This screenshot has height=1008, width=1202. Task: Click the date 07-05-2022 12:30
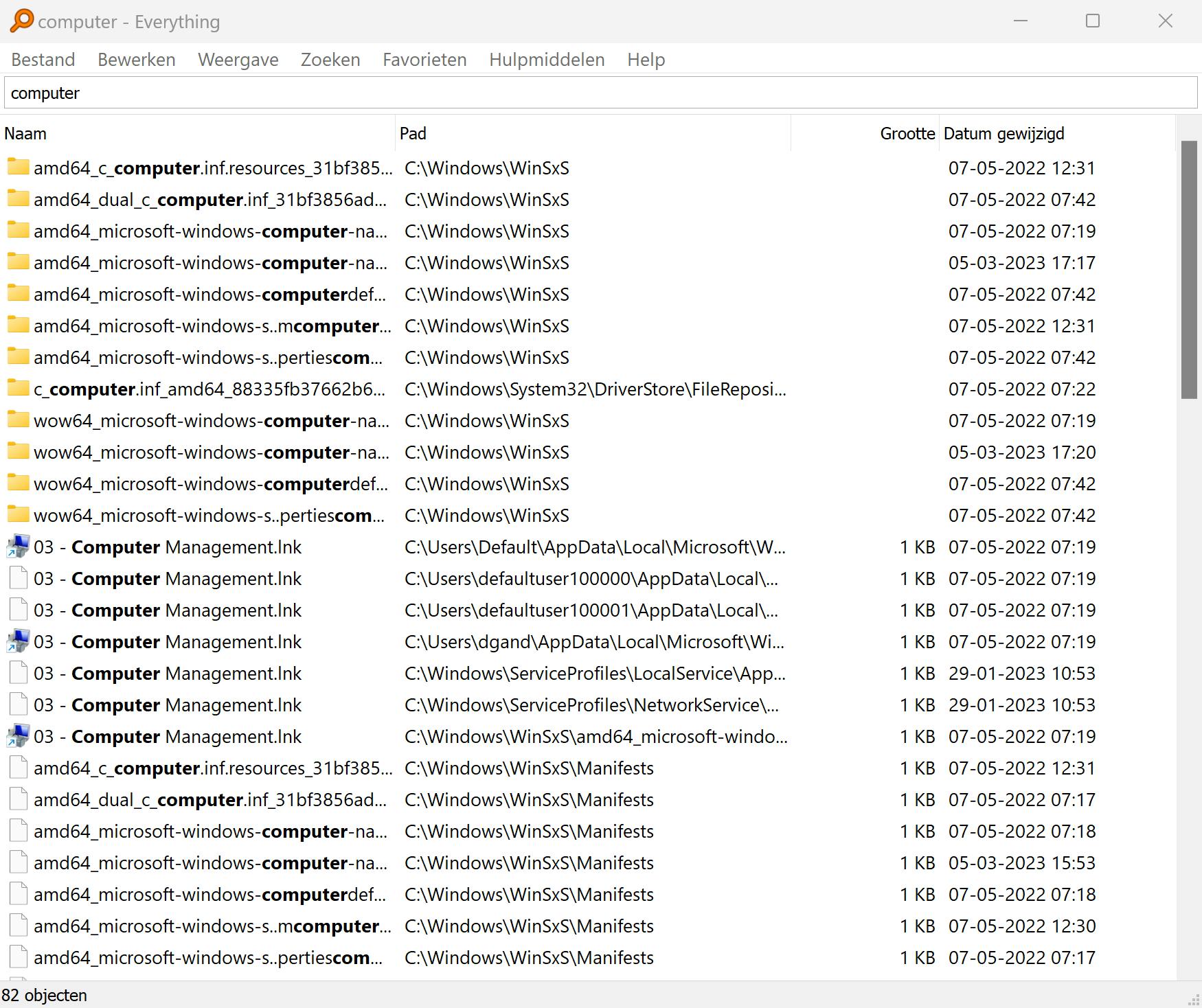tap(1022, 926)
